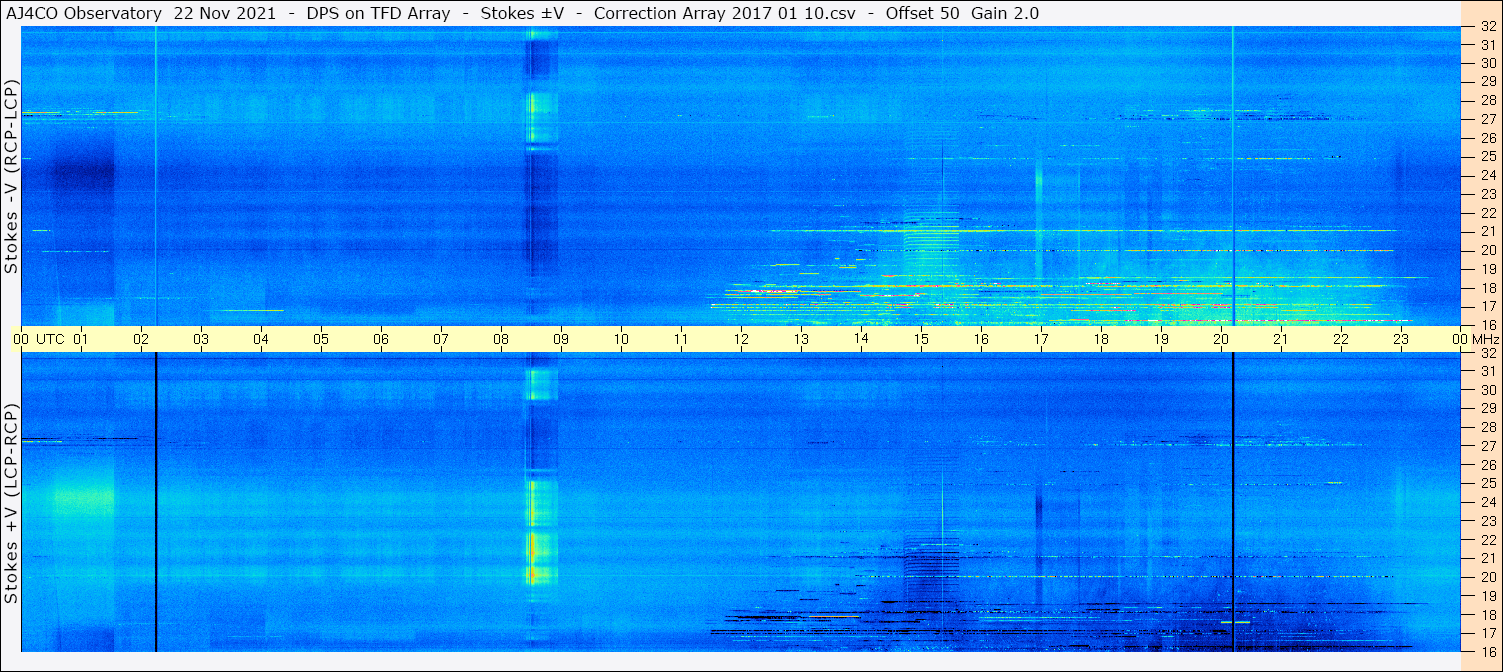Click the 19 MHz label of Stokes +V panel
Viewport: 1503px width, 672px height.
tap(1488, 596)
